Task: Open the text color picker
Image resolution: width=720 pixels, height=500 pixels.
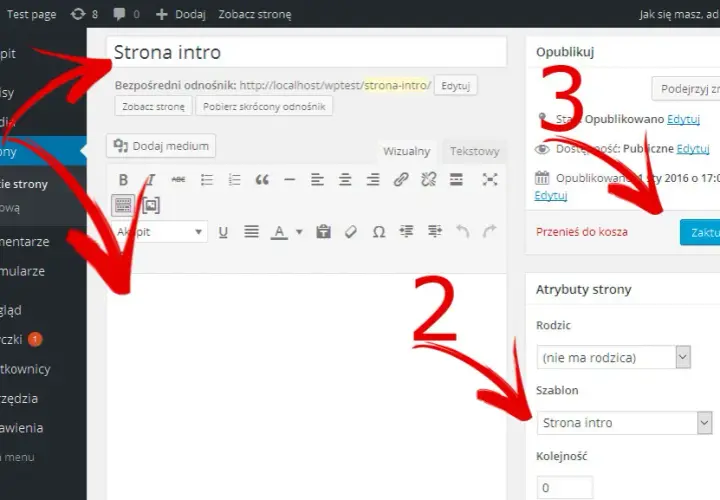Action: pos(279,232)
